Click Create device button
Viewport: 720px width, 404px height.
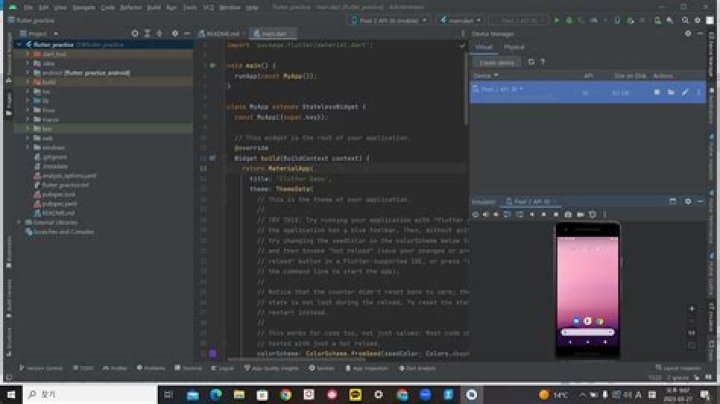click(x=496, y=62)
